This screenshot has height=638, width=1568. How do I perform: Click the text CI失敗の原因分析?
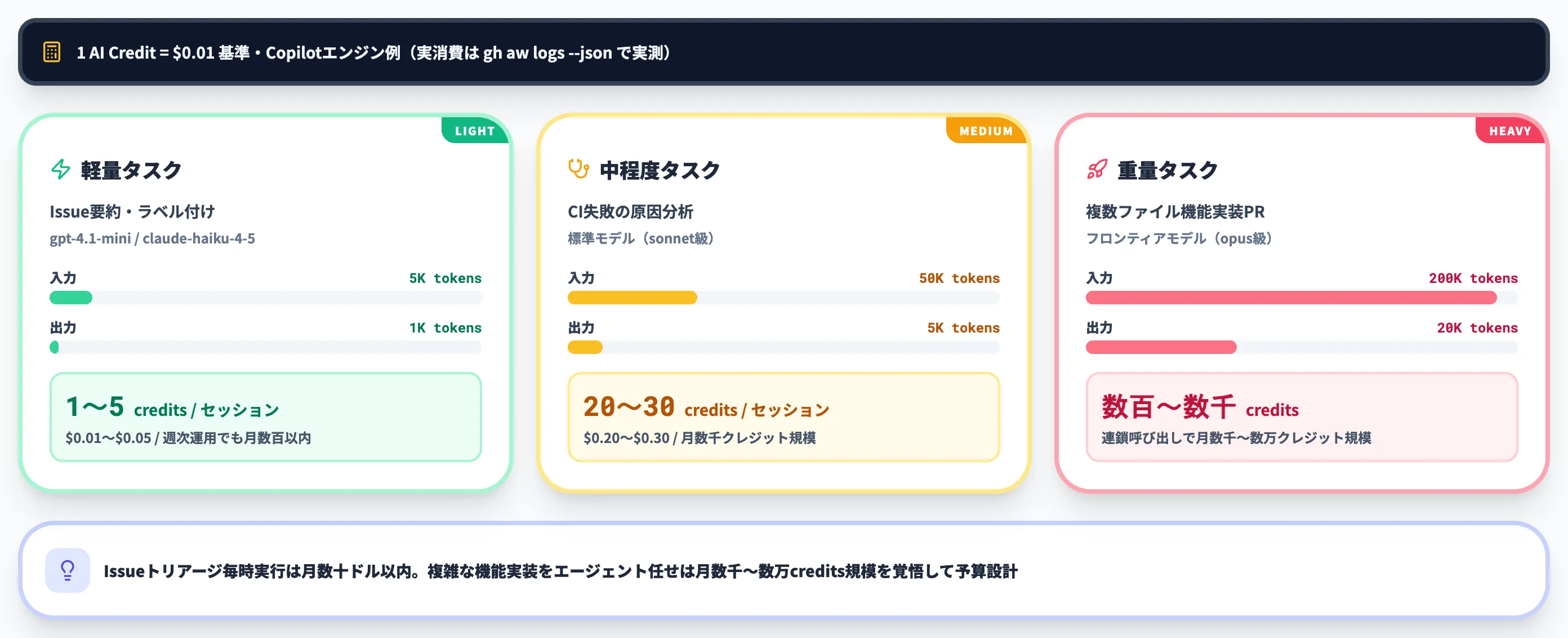631,211
